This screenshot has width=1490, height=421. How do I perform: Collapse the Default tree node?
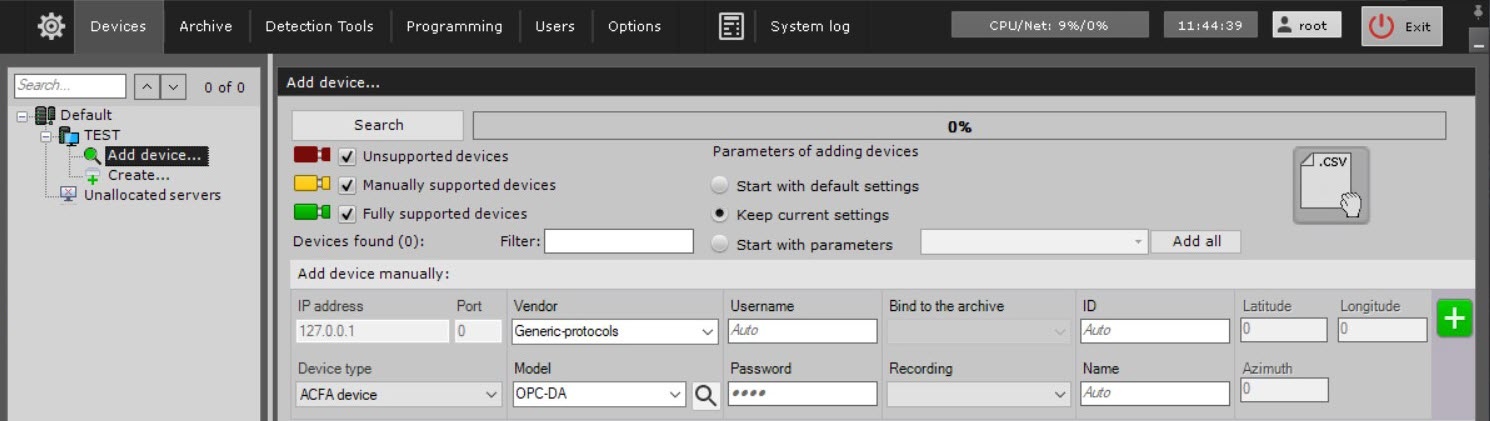point(22,115)
